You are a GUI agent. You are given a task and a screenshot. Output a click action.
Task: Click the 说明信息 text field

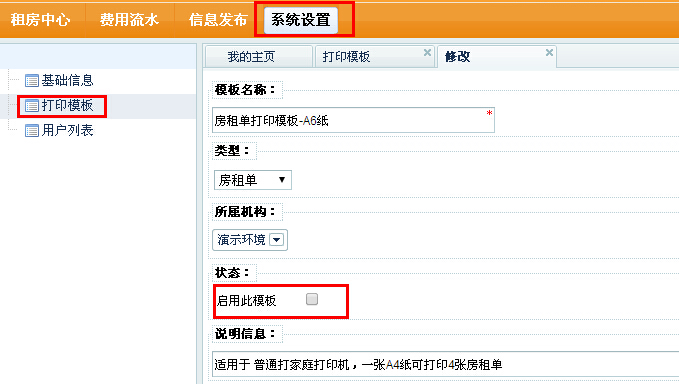446,365
